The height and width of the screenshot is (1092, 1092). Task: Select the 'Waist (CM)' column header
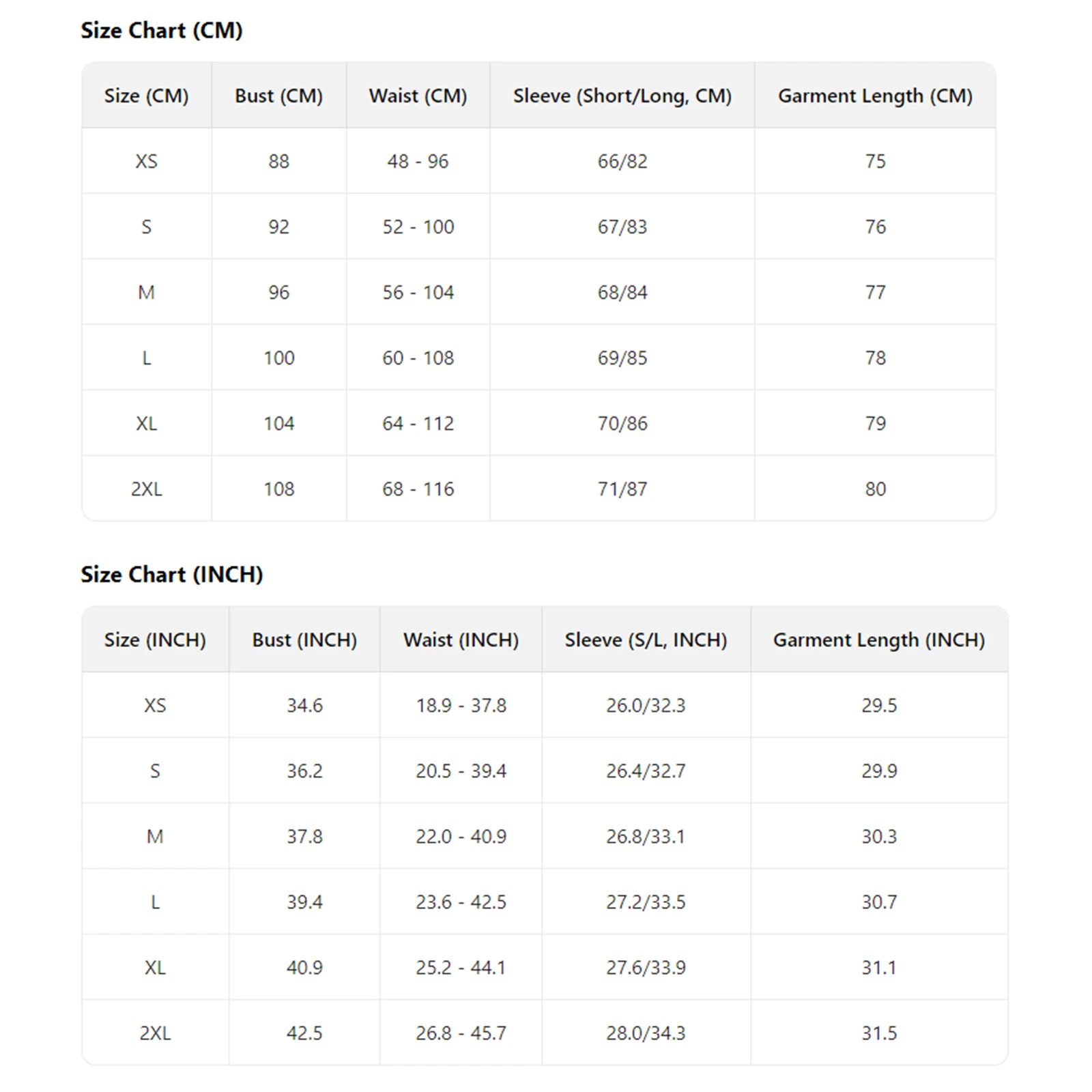pyautogui.click(x=418, y=96)
